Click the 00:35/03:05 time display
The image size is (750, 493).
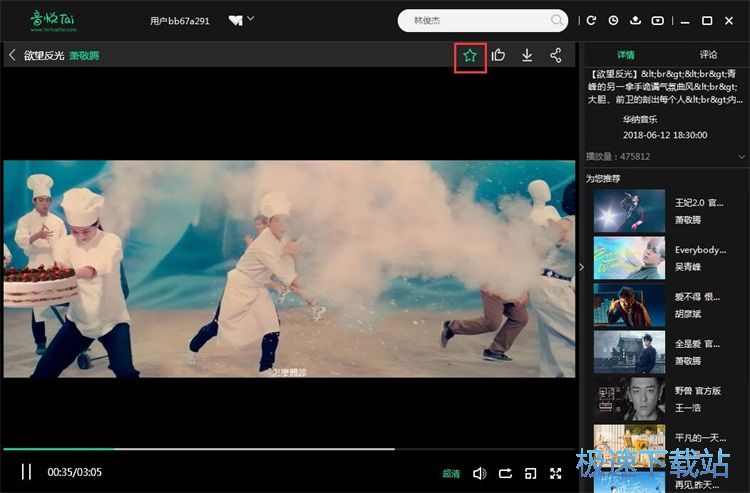click(75, 472)
